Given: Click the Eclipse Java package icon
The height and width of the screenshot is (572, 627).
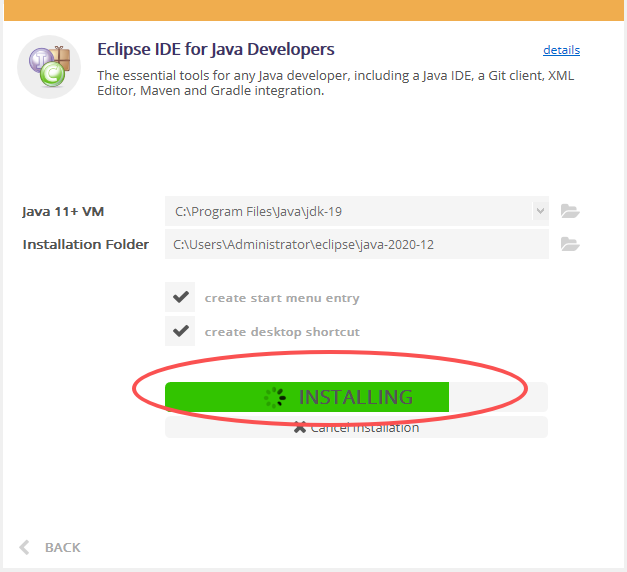Looking at the screenshot, I should (49, 67).
